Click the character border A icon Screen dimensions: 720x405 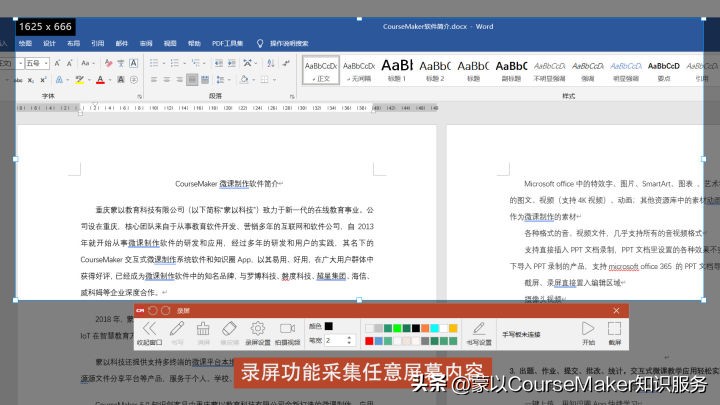pos(133,63)
